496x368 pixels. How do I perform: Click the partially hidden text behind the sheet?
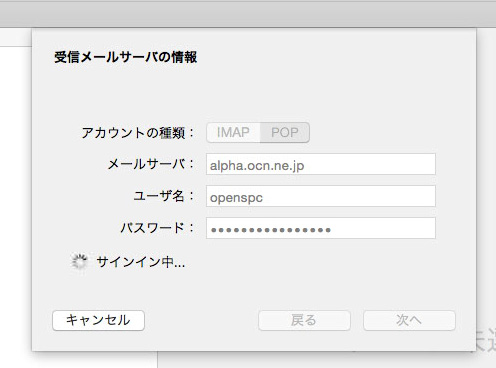pos(486,340)
